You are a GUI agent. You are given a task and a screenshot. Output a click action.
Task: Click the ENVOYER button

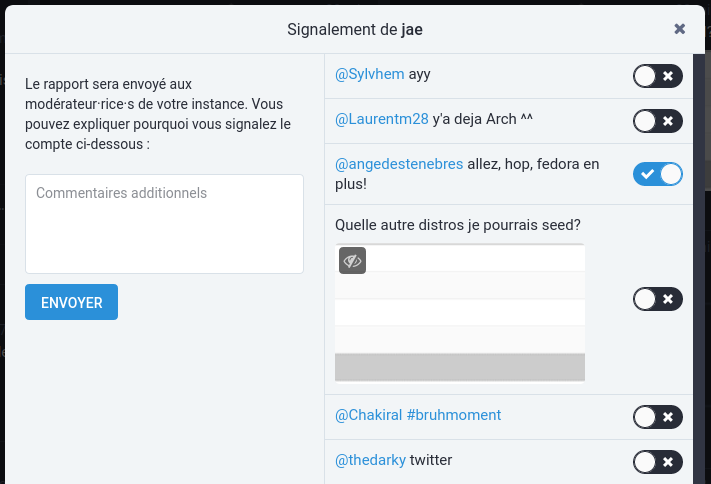[71, 302]
